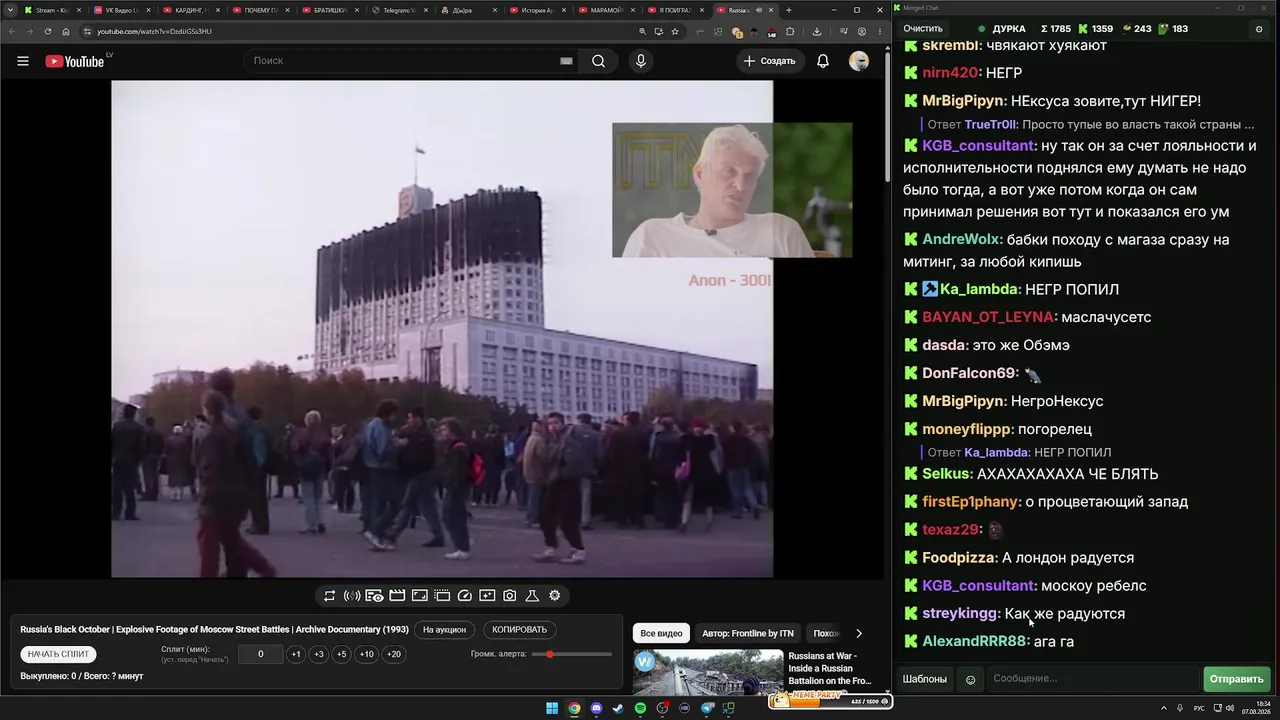
Task: Toggle the loop icon in player toolbar
Action: [x=329, y=596]
